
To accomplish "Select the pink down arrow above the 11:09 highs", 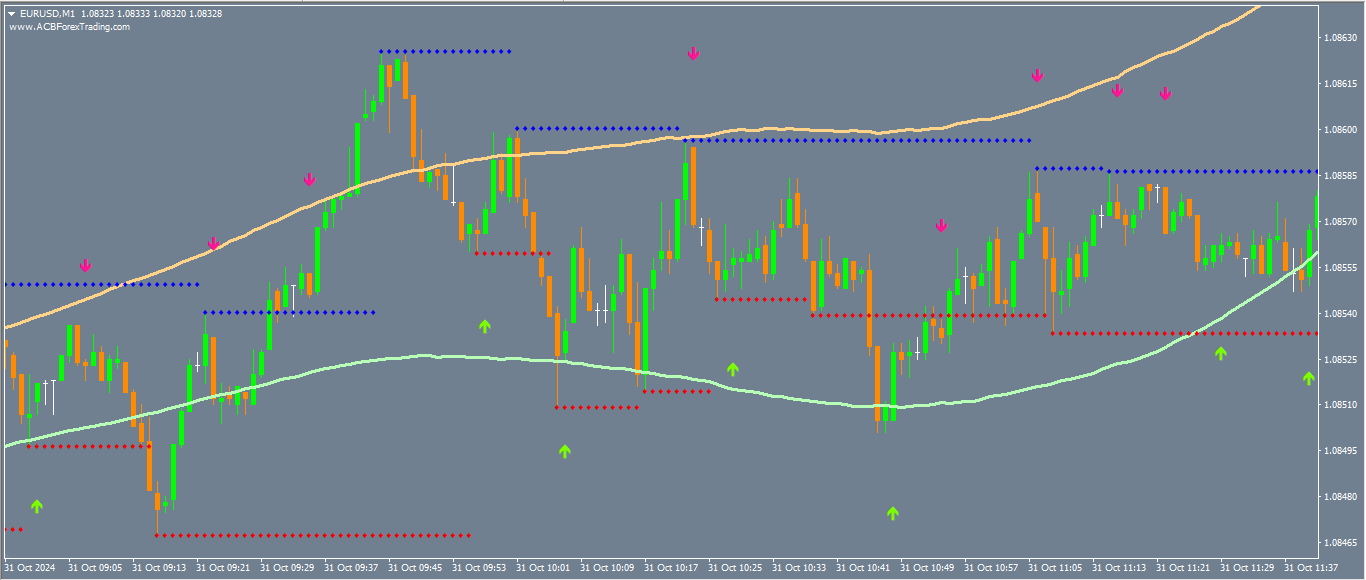I will [x=1117, y=90].
